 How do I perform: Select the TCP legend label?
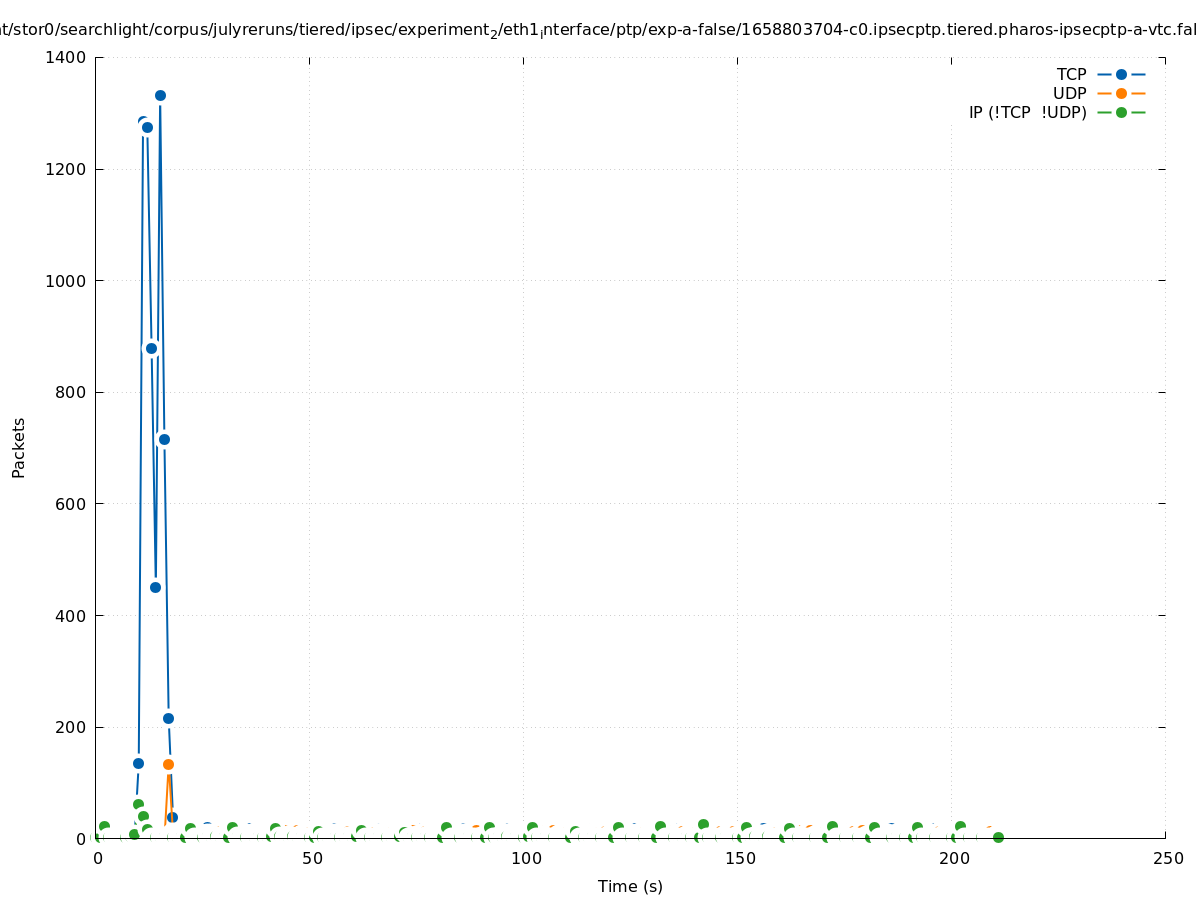tap(1071, 74)
